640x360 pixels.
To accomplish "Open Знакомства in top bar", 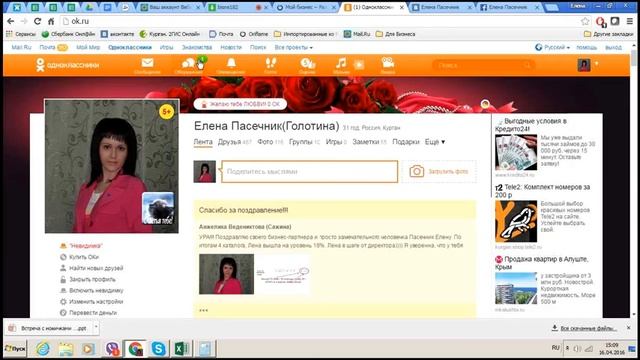I will (197, 47).
